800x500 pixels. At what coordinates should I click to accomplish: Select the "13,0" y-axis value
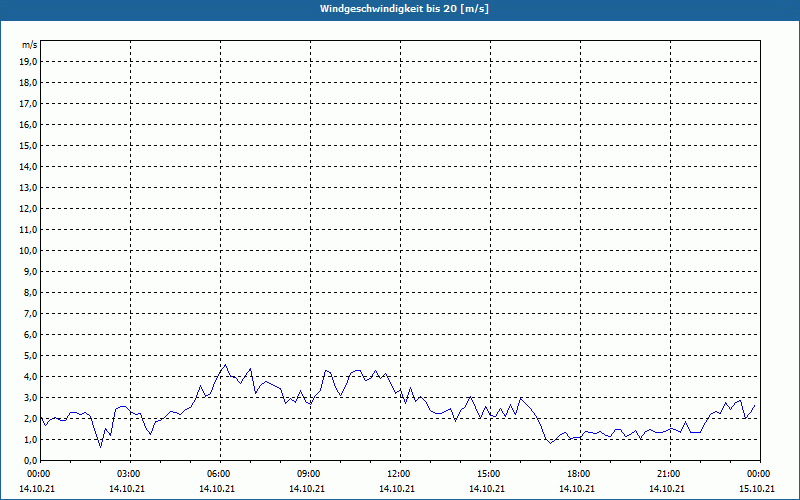28,188
